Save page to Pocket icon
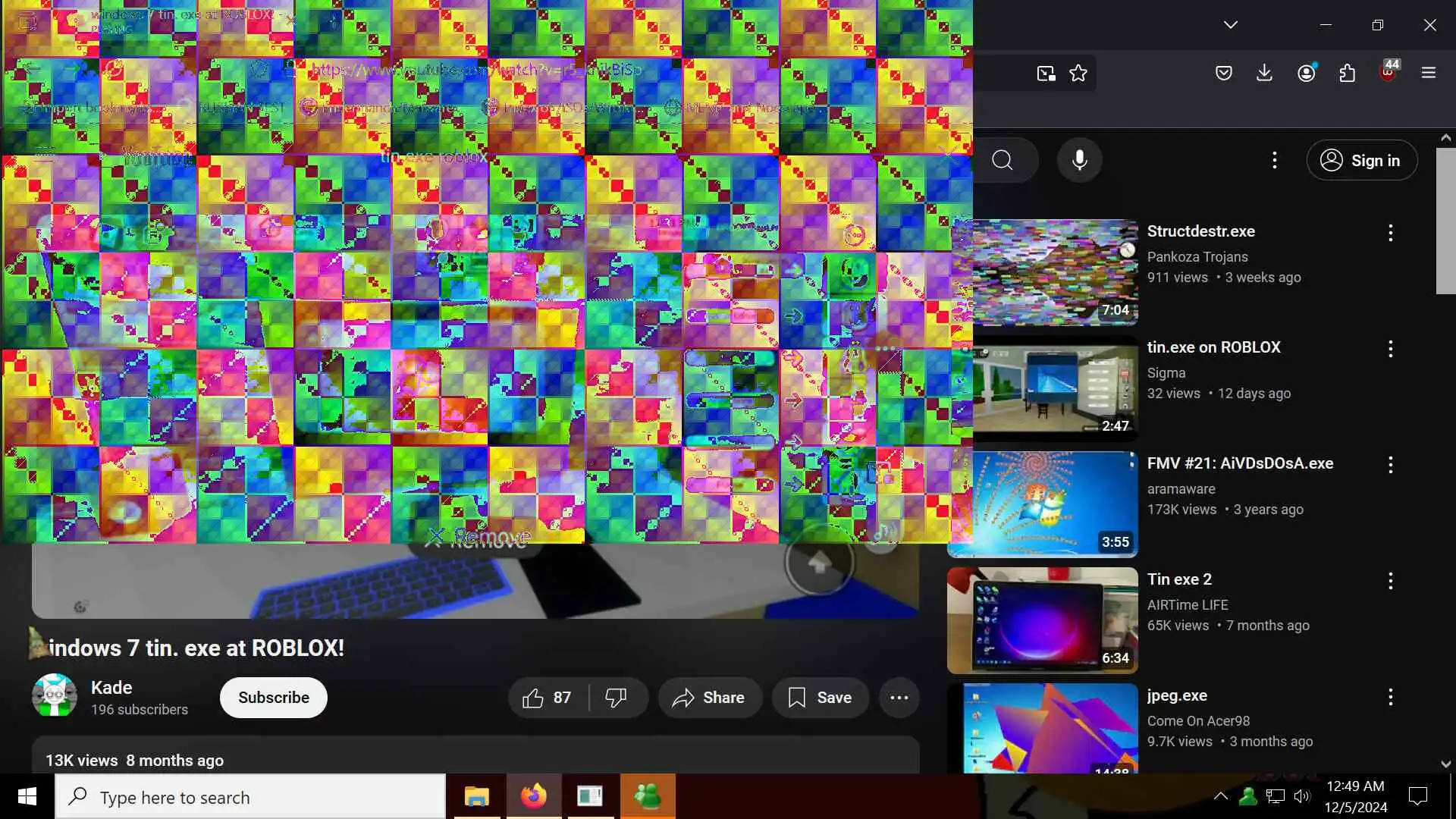The width and height of the screenshot is (1456, 819). (x=1223, y=73)
